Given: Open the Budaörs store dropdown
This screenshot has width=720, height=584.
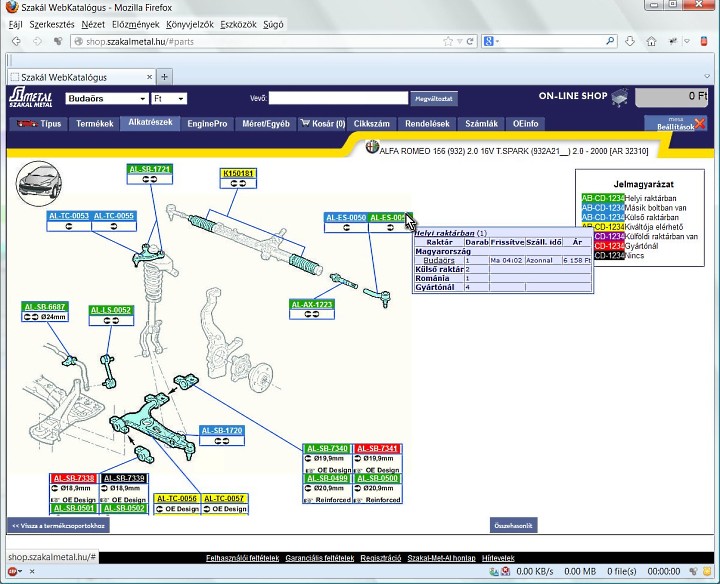Looking at the screenshot, I should click(x=107, y=98).
